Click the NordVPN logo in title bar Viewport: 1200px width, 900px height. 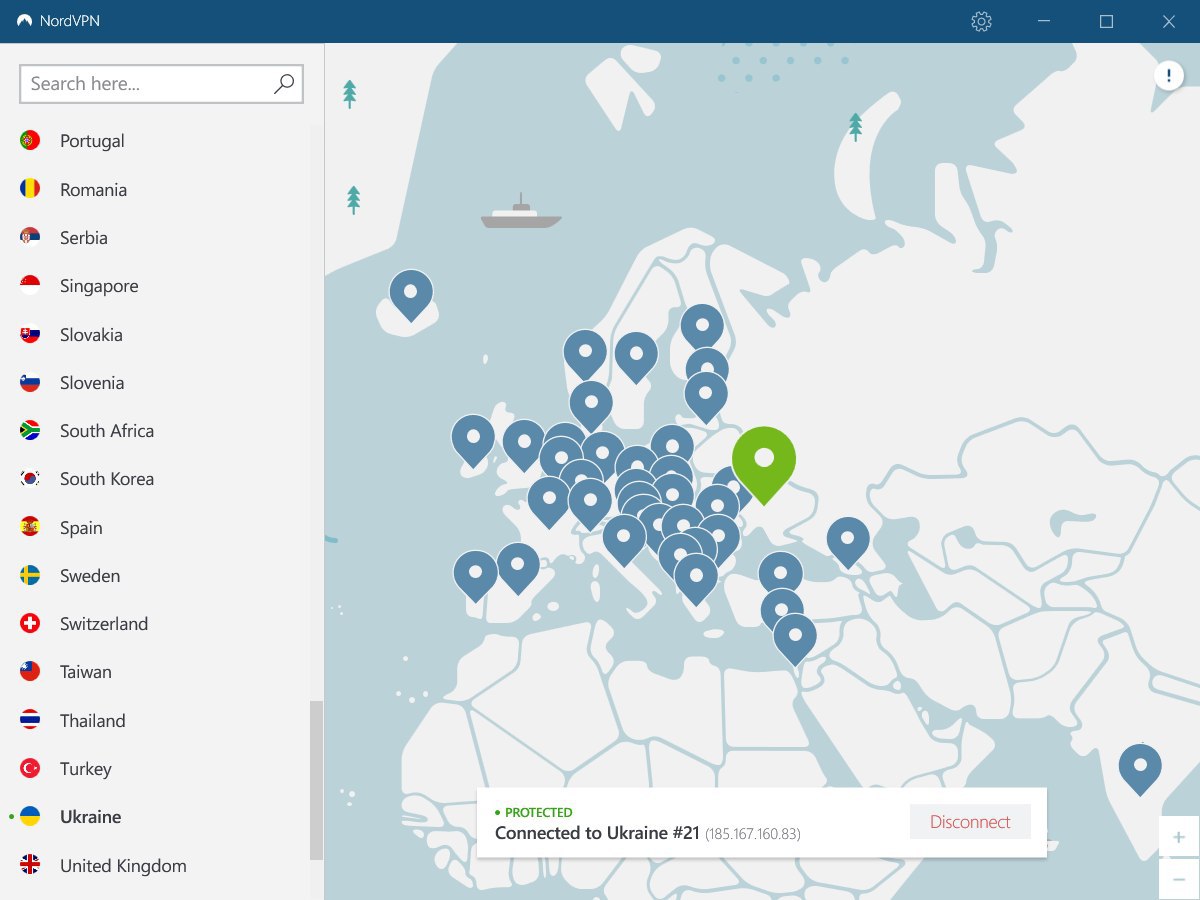coord(25,21)
